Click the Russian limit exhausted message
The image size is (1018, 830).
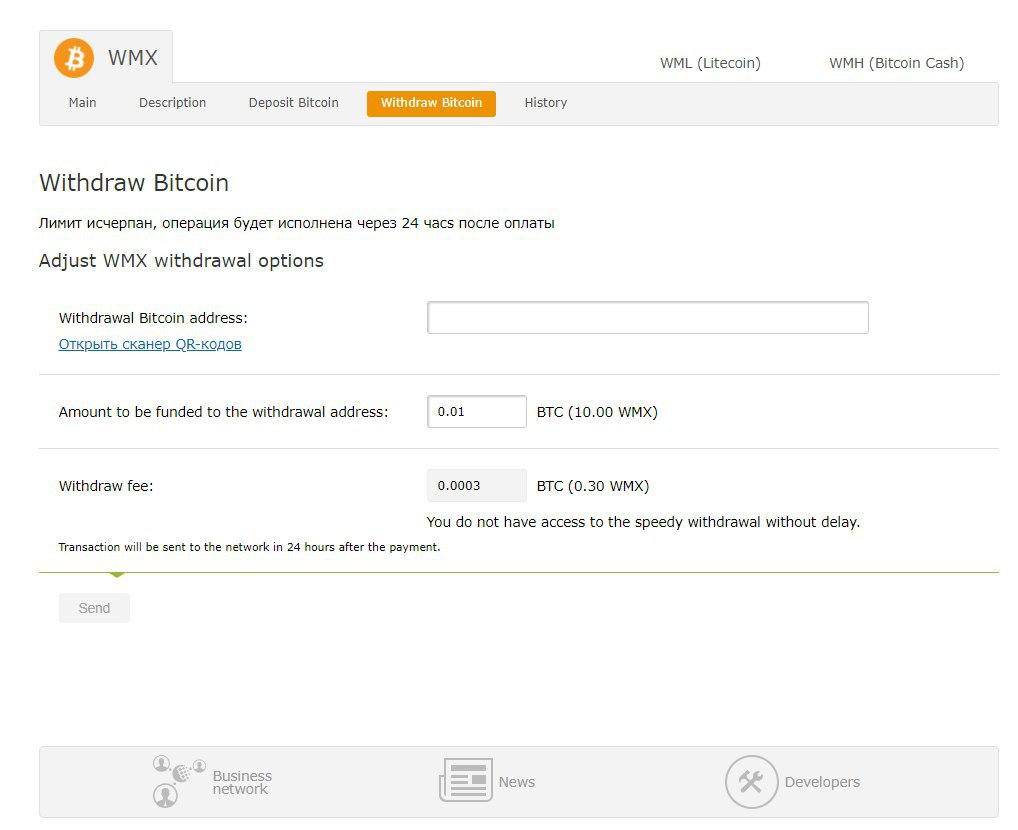coord(297,223)
